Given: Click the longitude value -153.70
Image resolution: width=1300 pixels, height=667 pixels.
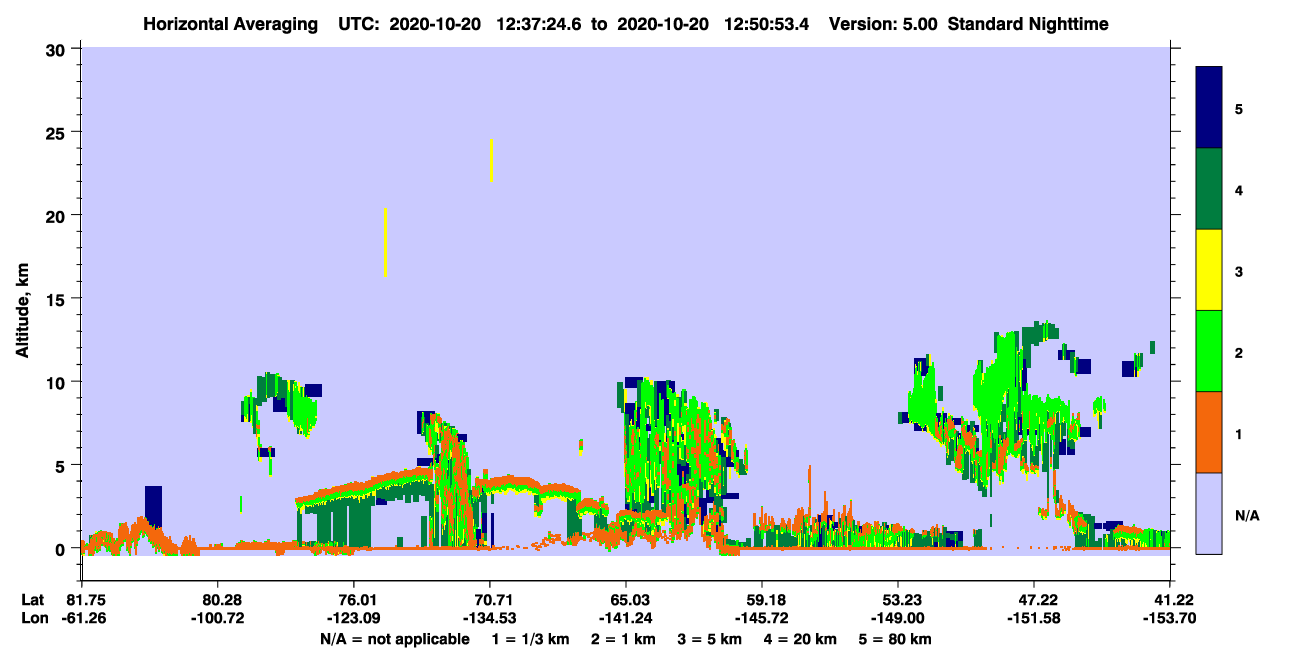Looking at the screenshot, I should [1168, 618].
